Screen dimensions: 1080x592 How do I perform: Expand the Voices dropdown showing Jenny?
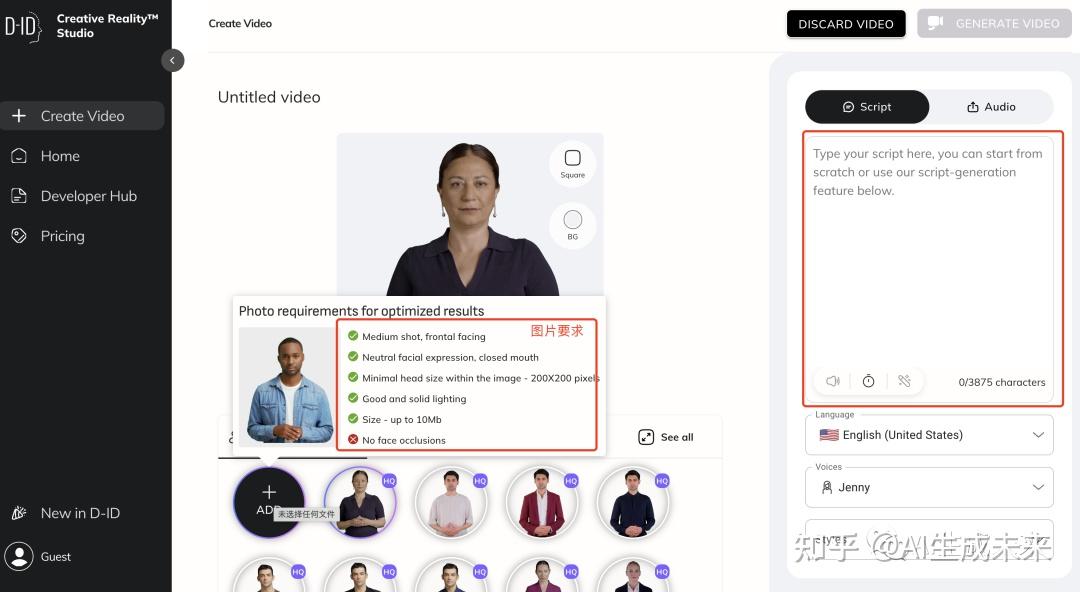coord(928,487)
